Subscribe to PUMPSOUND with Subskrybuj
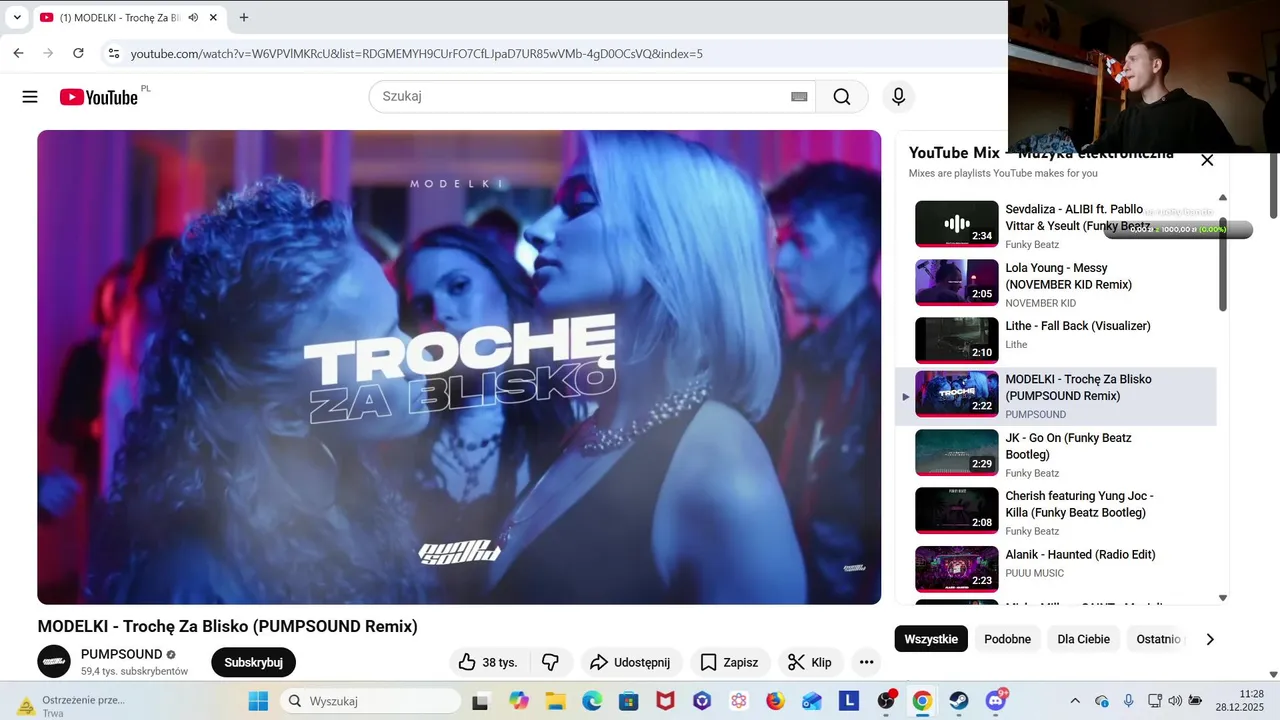This screenshot has height=720, width=1280. 253,662
